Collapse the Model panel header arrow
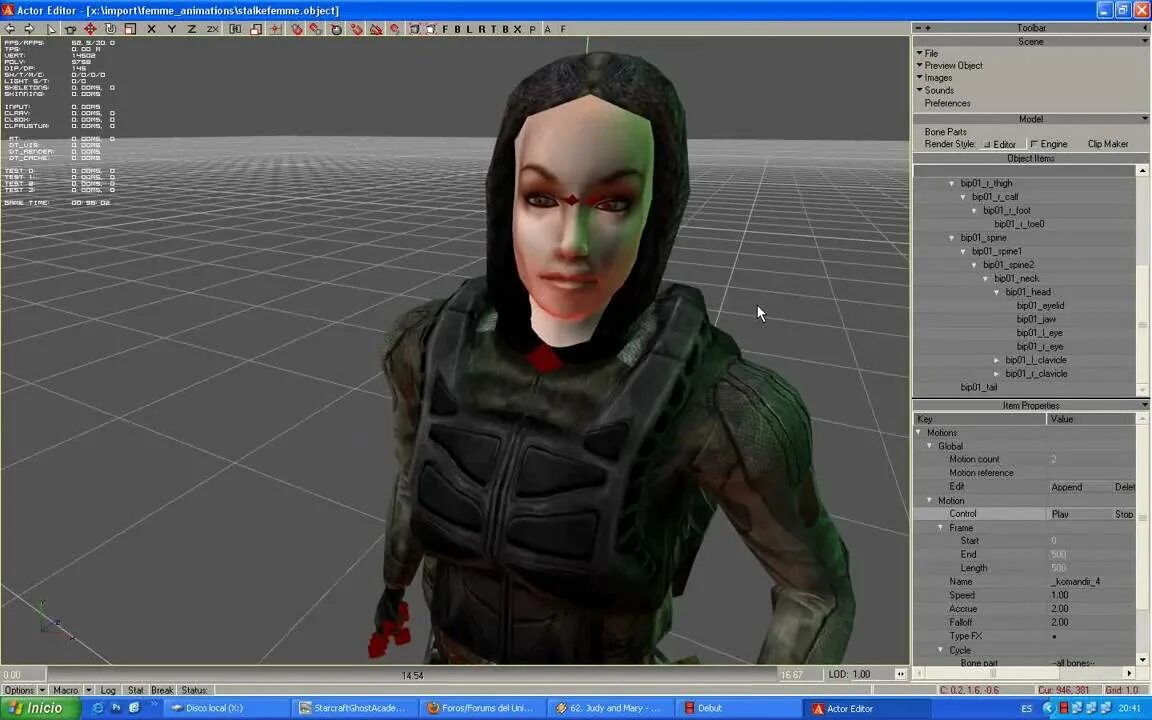 point(1145,118)
